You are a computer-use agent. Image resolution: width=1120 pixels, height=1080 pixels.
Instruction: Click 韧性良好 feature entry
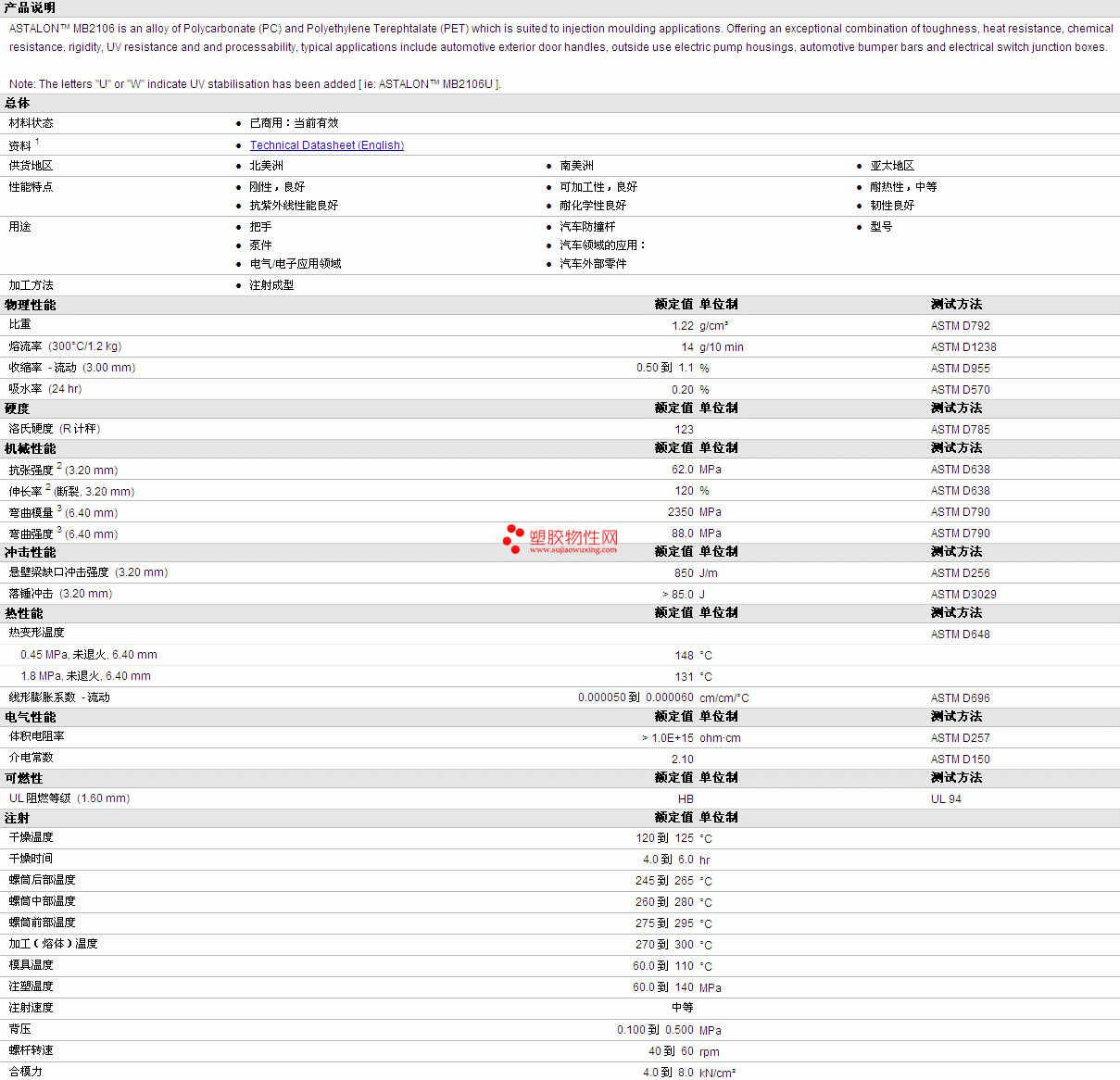click(892, 206)
